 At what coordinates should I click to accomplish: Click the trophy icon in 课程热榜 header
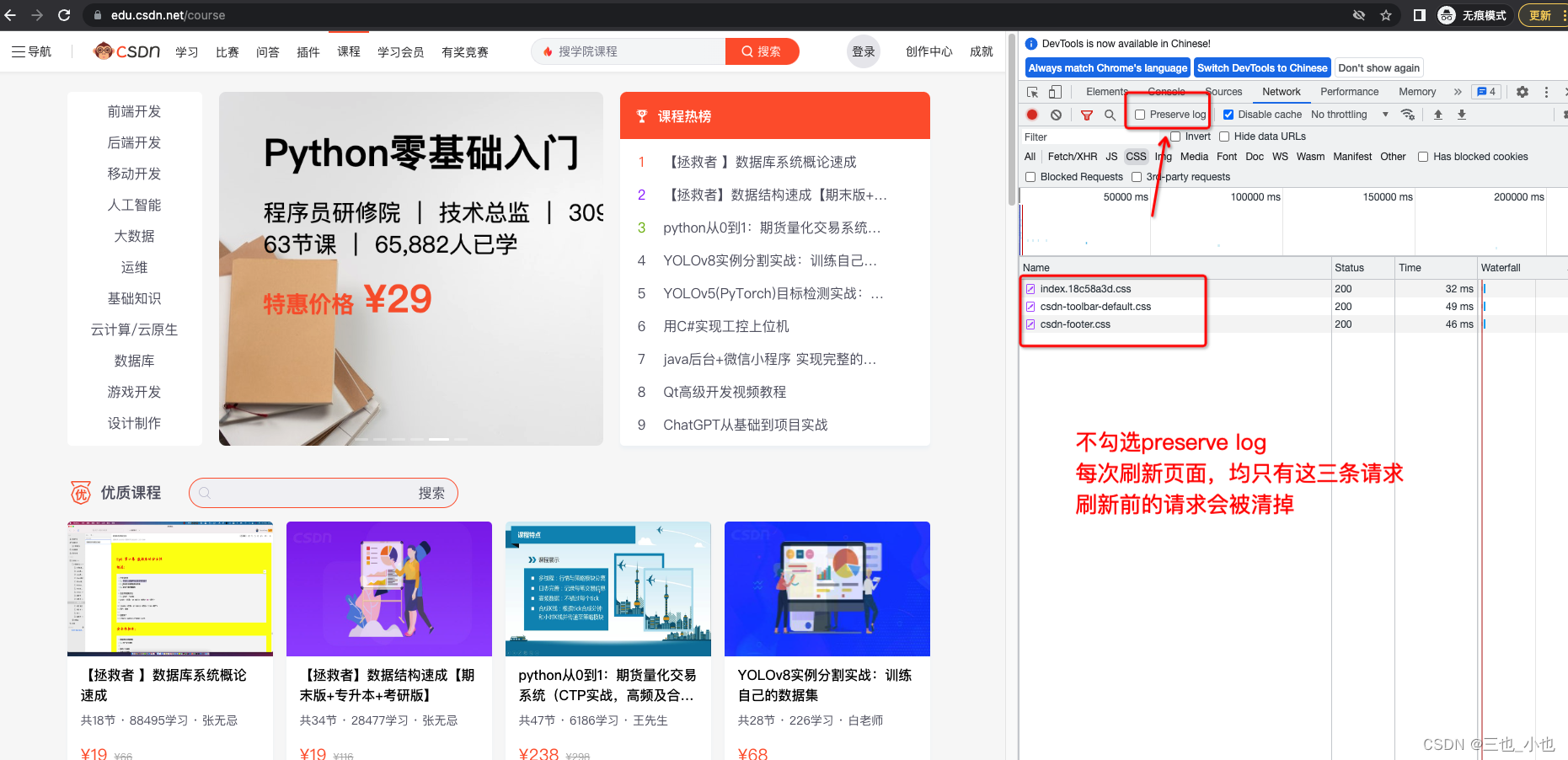(x=642, y=116)
